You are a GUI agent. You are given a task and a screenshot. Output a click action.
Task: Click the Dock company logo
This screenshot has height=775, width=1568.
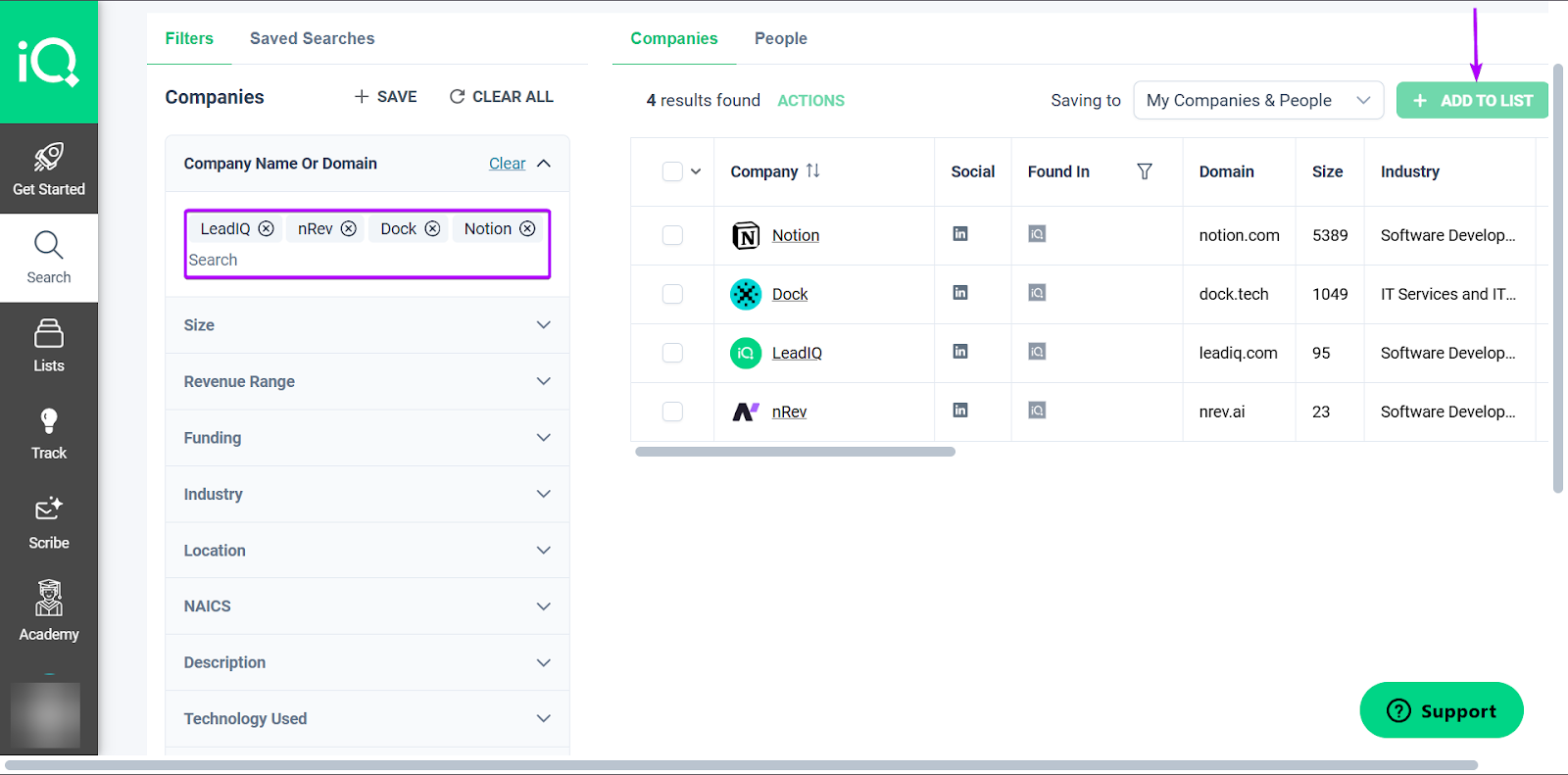coord(746,294)
